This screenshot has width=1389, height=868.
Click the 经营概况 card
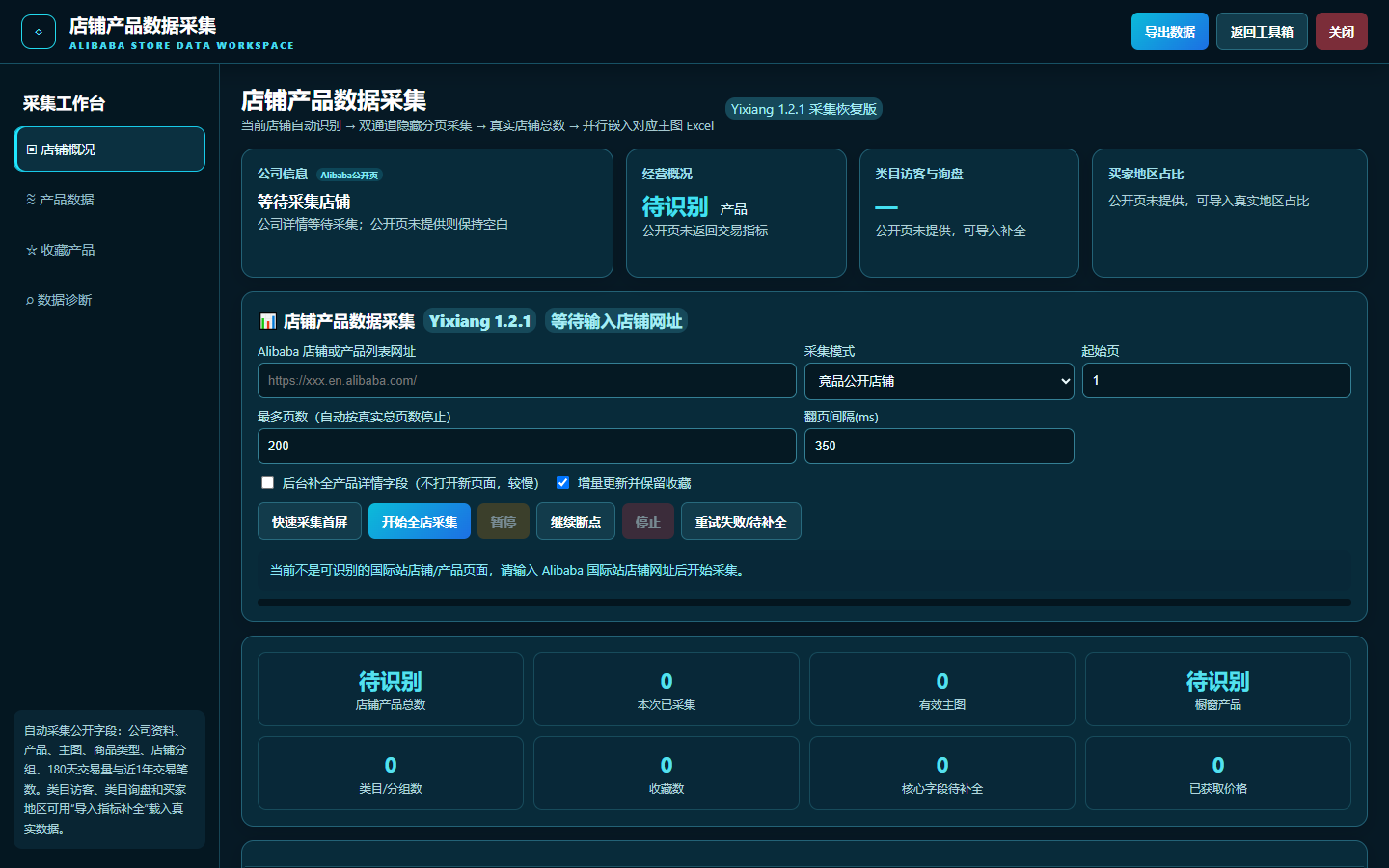pos(736,213)
